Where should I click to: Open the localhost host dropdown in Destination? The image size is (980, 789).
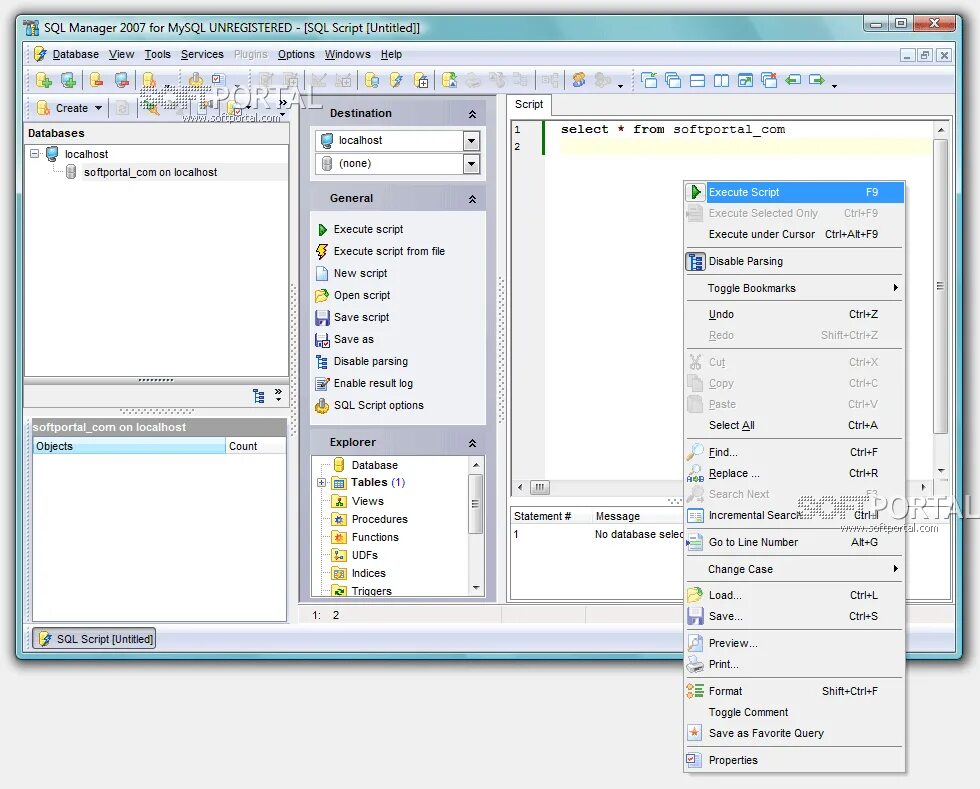(471, 141)
